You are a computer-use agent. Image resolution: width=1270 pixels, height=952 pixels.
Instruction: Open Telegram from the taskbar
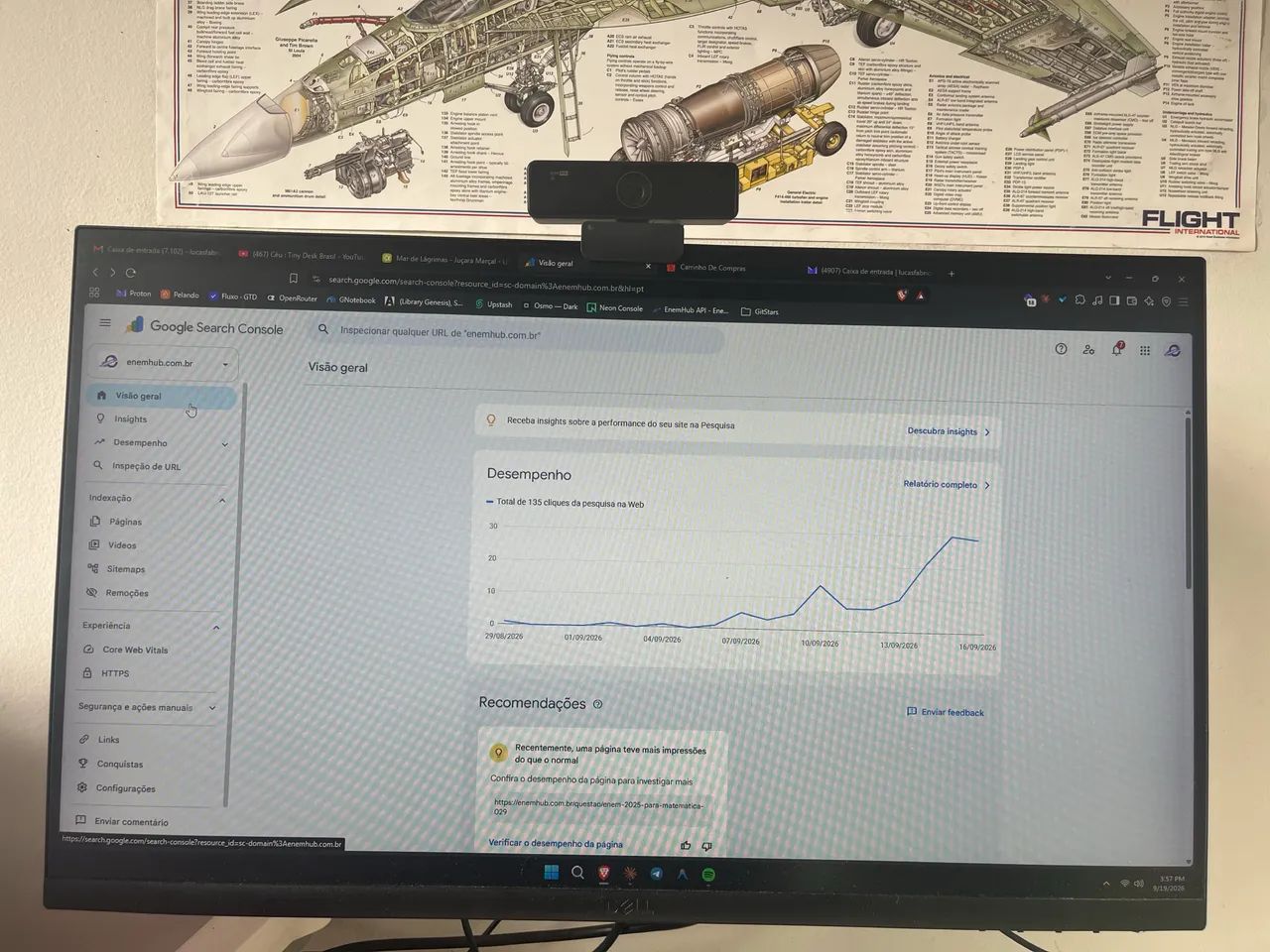(x=656, y=874)
